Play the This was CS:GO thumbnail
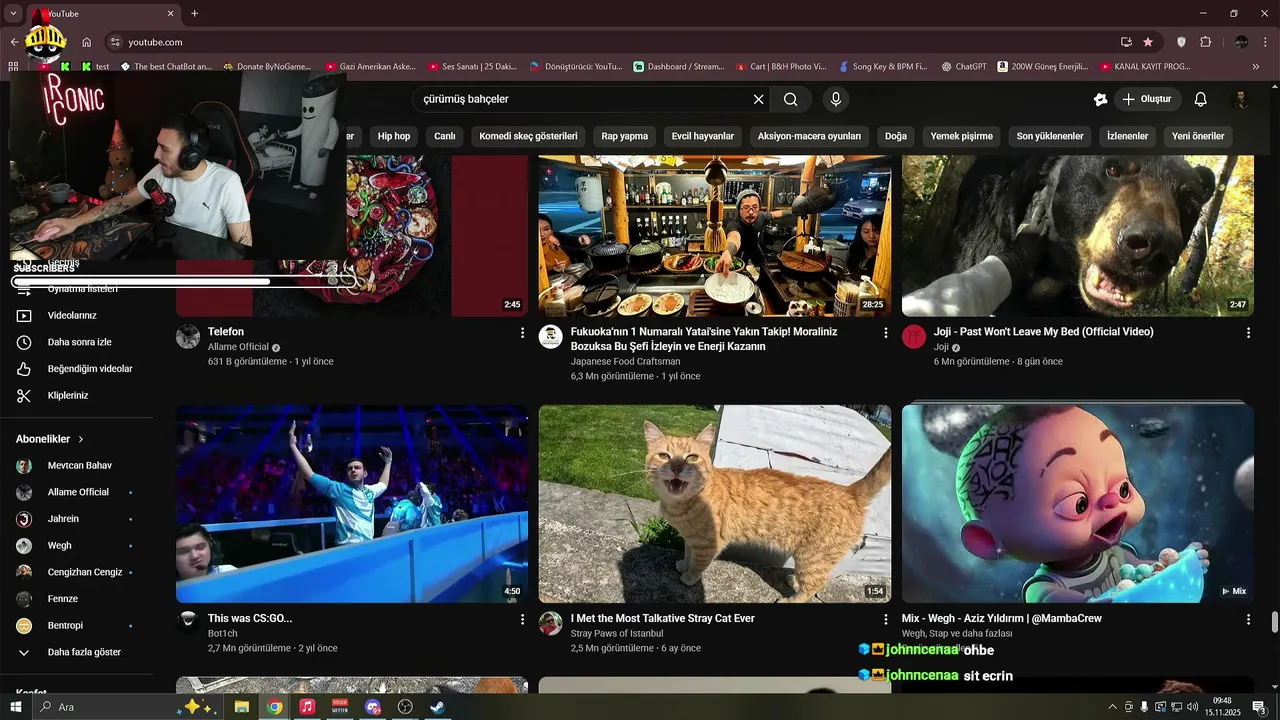Viewport: 1280px width, 720px height. 352,504
